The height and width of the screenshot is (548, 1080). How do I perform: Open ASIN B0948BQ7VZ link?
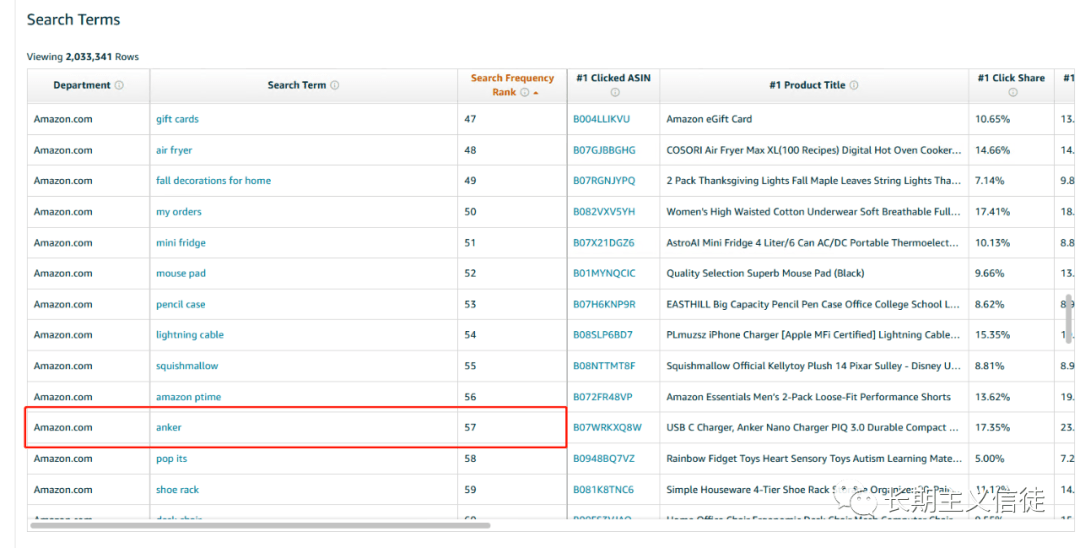(x=604, y=459)
